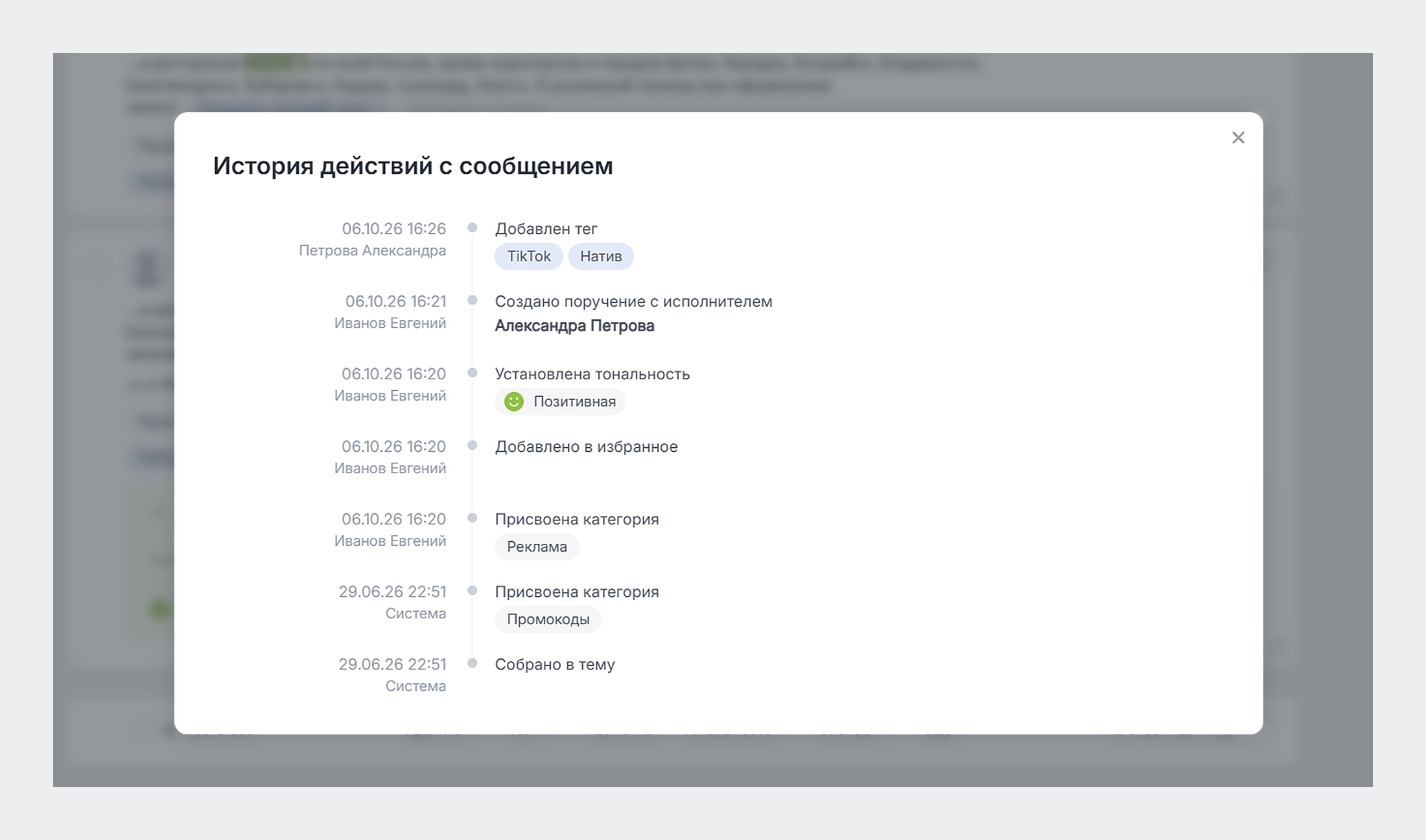Close the message action history dialog
Viewport: 1426px width, 840px height.
pos(1238,137)
